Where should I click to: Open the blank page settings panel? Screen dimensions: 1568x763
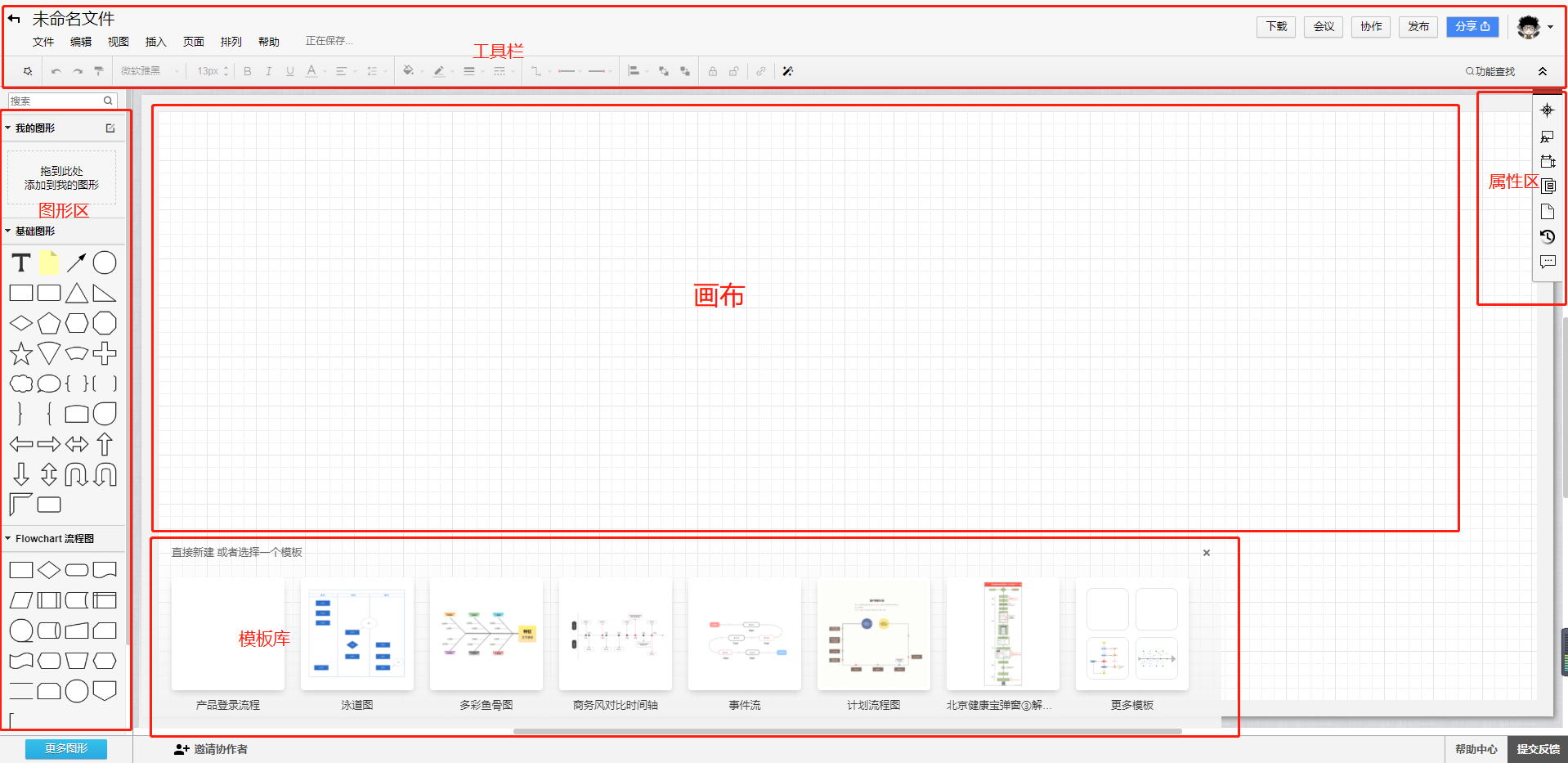(x=1547, y=212)
